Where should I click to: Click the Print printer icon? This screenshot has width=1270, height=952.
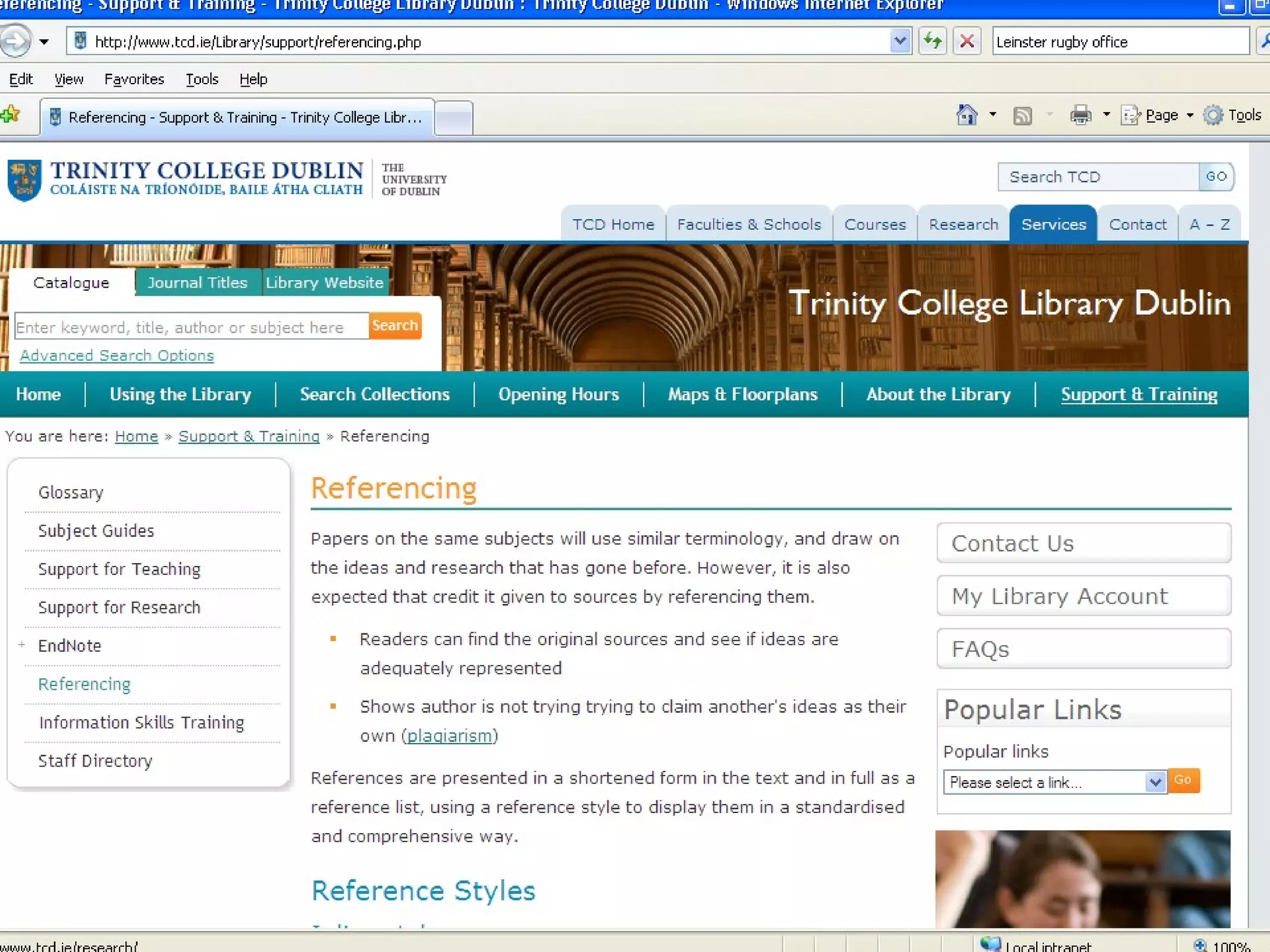pos(1080,115)
